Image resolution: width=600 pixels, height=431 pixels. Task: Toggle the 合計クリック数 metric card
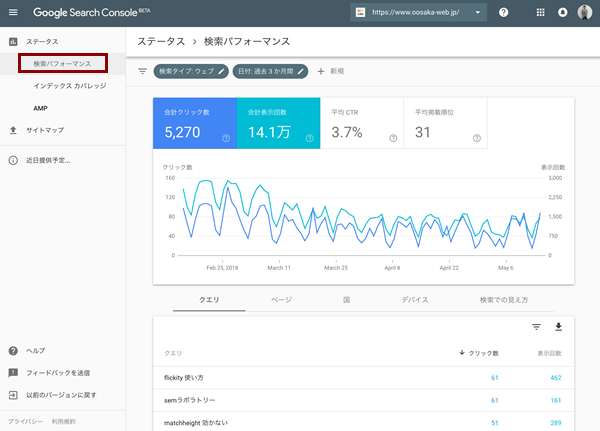[195, 123]
